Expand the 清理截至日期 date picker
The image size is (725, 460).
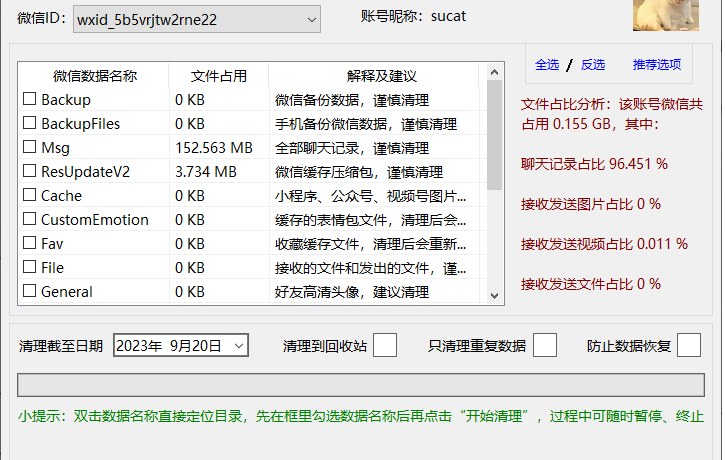[238, 345]
